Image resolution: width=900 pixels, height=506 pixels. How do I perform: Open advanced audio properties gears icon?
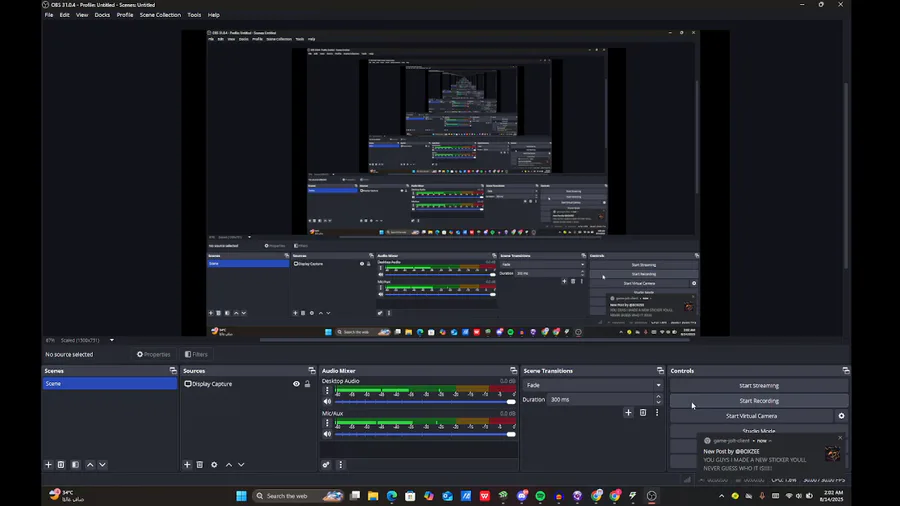click(326, 465)
